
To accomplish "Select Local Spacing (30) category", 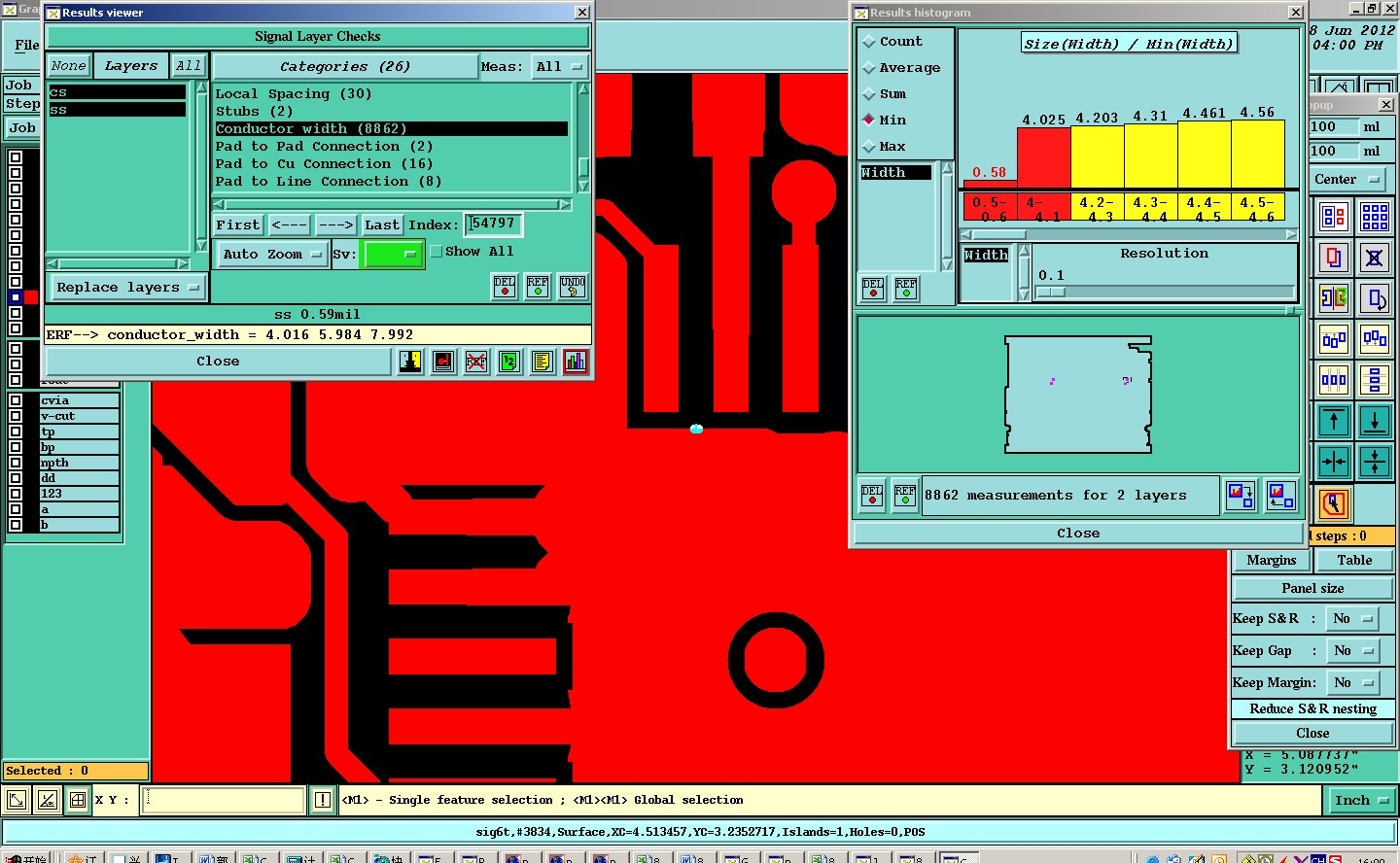I will (x=391, y=94).
